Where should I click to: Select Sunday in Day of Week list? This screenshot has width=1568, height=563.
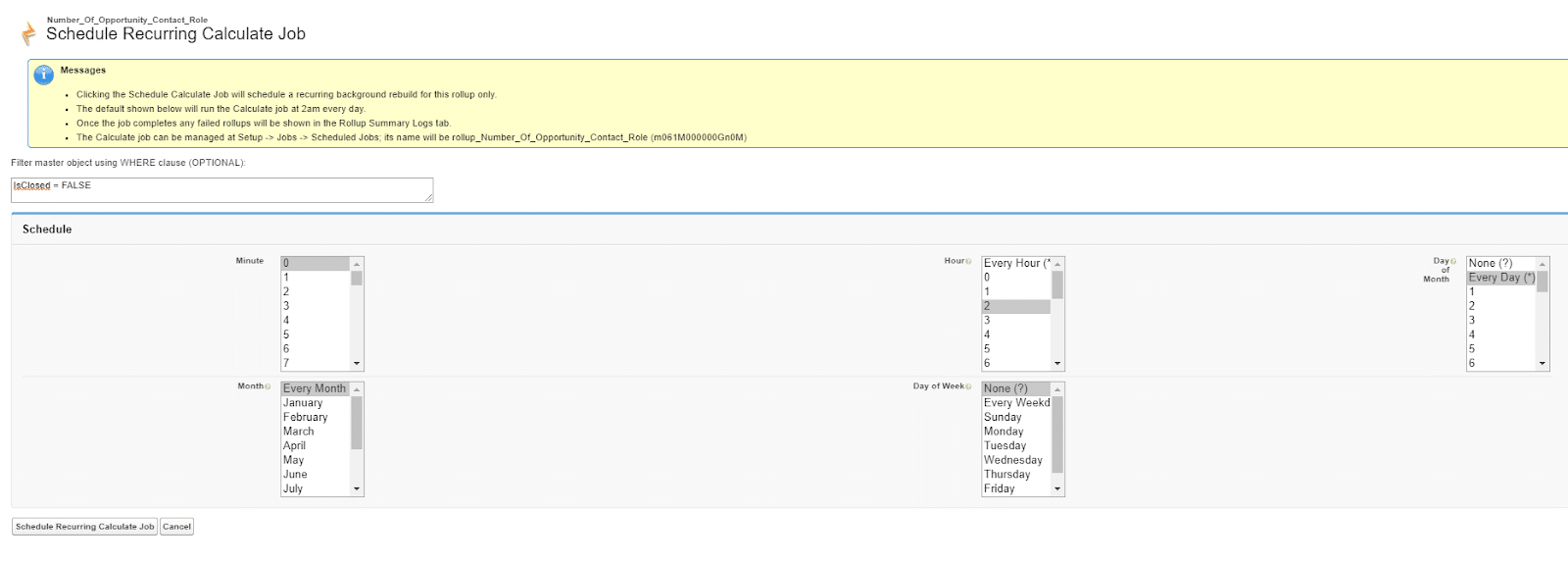pos(1016,417)
